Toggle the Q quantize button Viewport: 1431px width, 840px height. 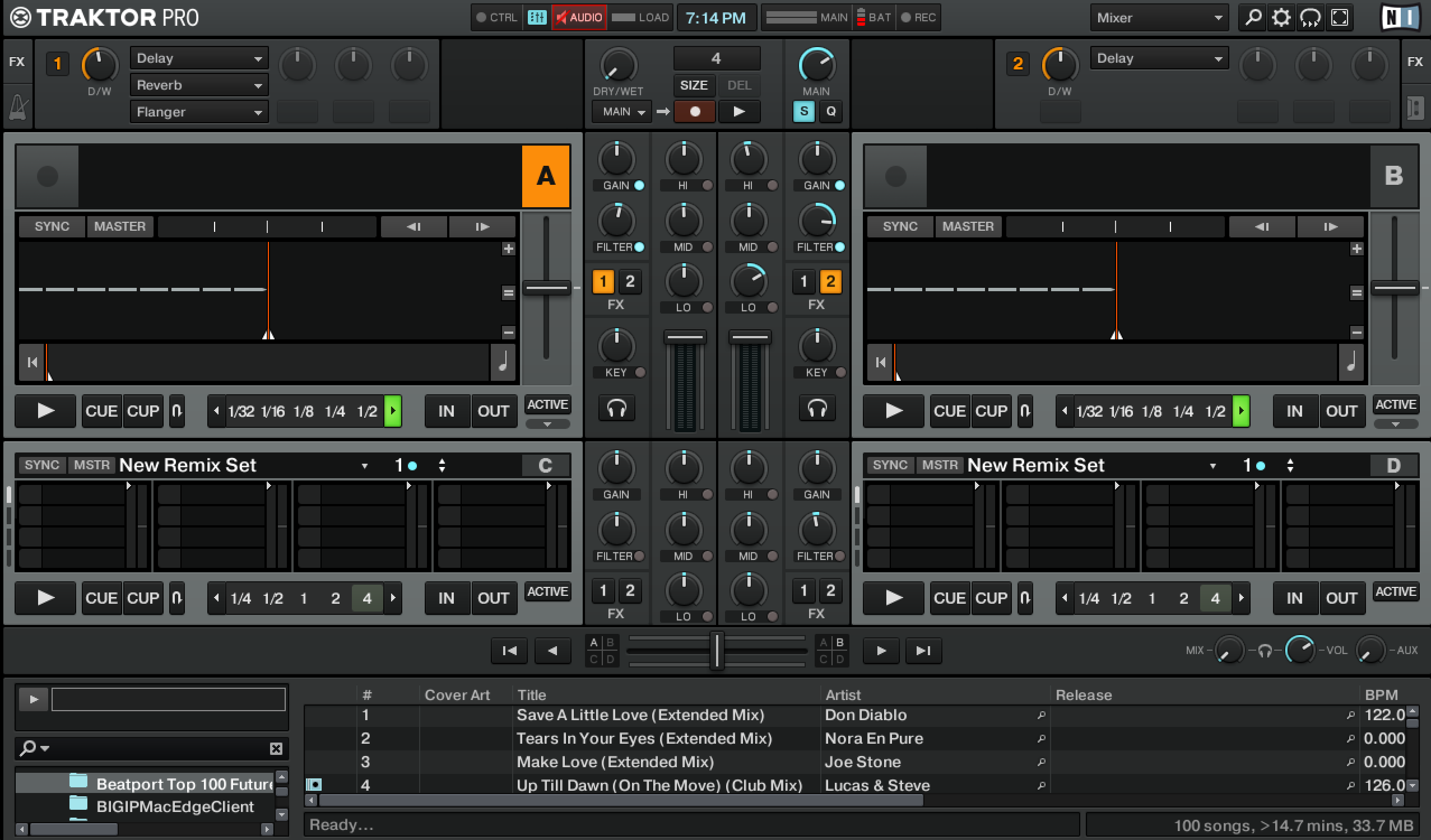pos(831,111)
